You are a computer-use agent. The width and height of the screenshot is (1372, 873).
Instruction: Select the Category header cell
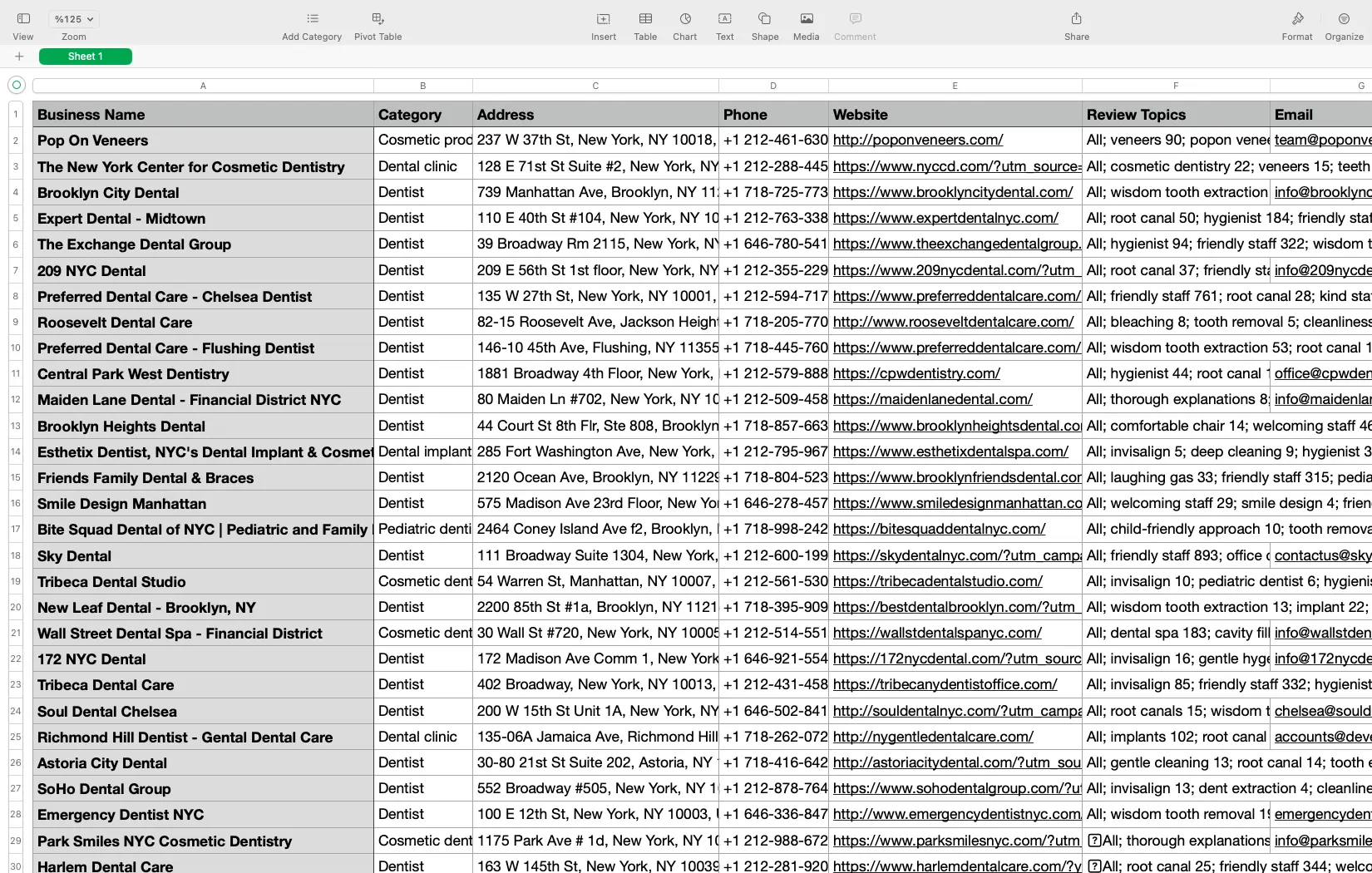422,115
